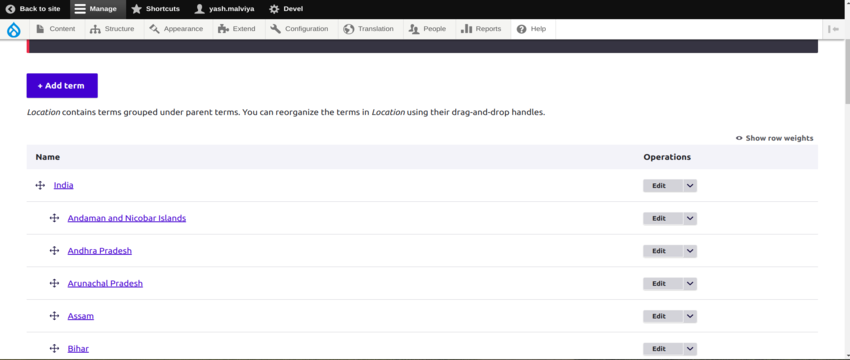Click the drag handle for Andhra Pradesh
This screenshot has width=850, height=360.
coord(54,250)
